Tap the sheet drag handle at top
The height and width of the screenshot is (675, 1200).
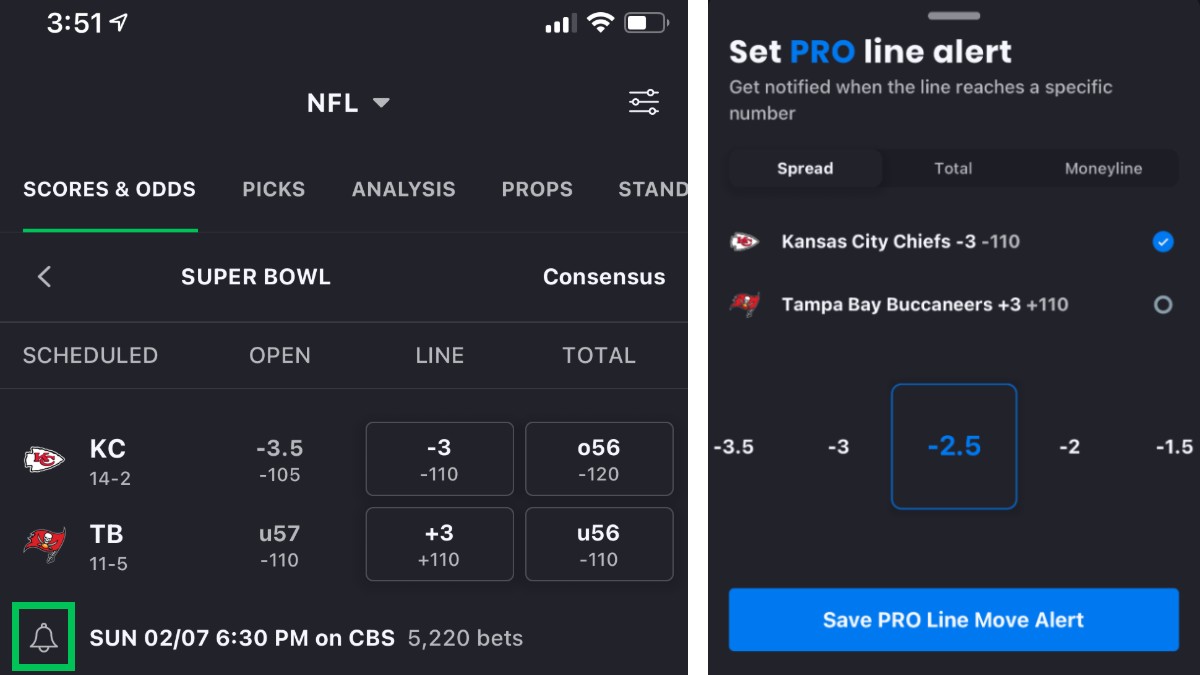click(x=954, y=16)
